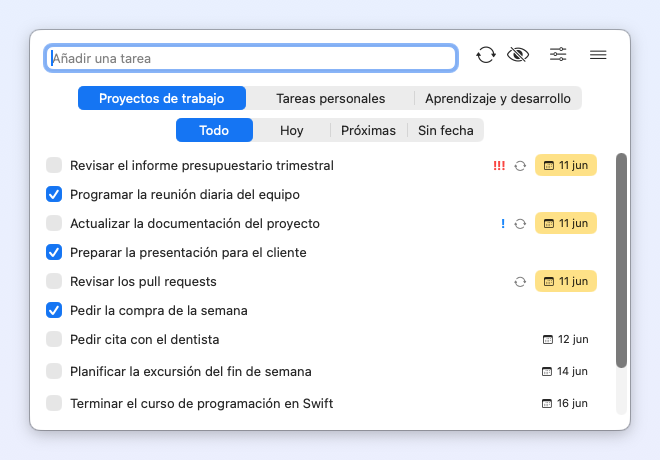Select 'Revisar el informe presupuestario trimestral' task text
The height and width of the screenshot is (460, 660).
202,165
